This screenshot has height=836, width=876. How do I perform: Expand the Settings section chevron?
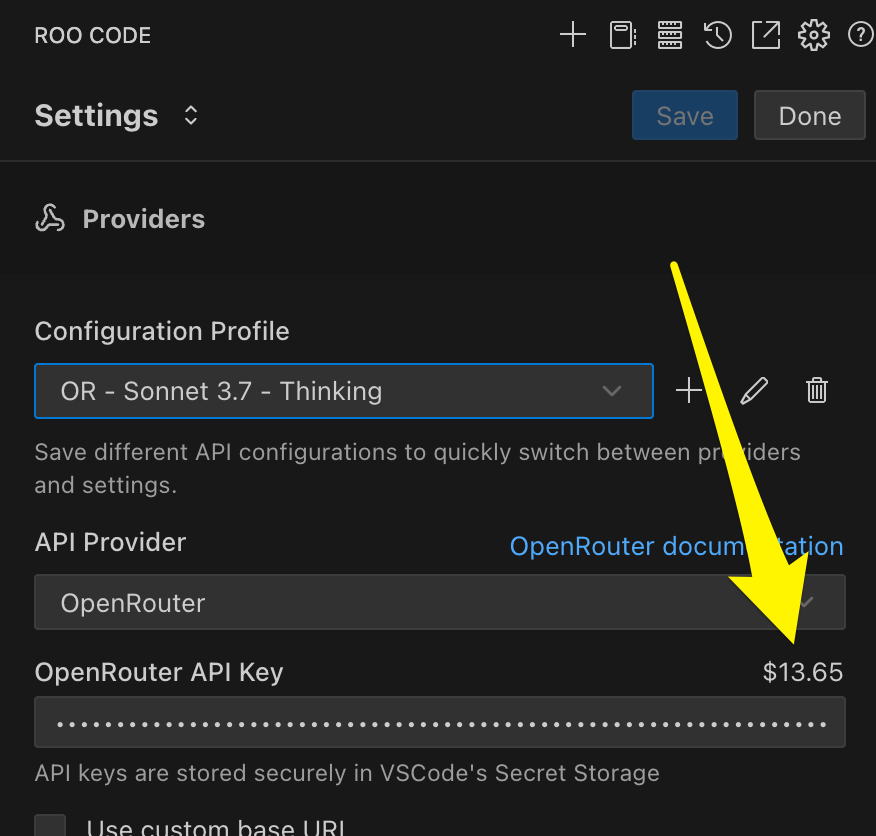pos(190,115)
